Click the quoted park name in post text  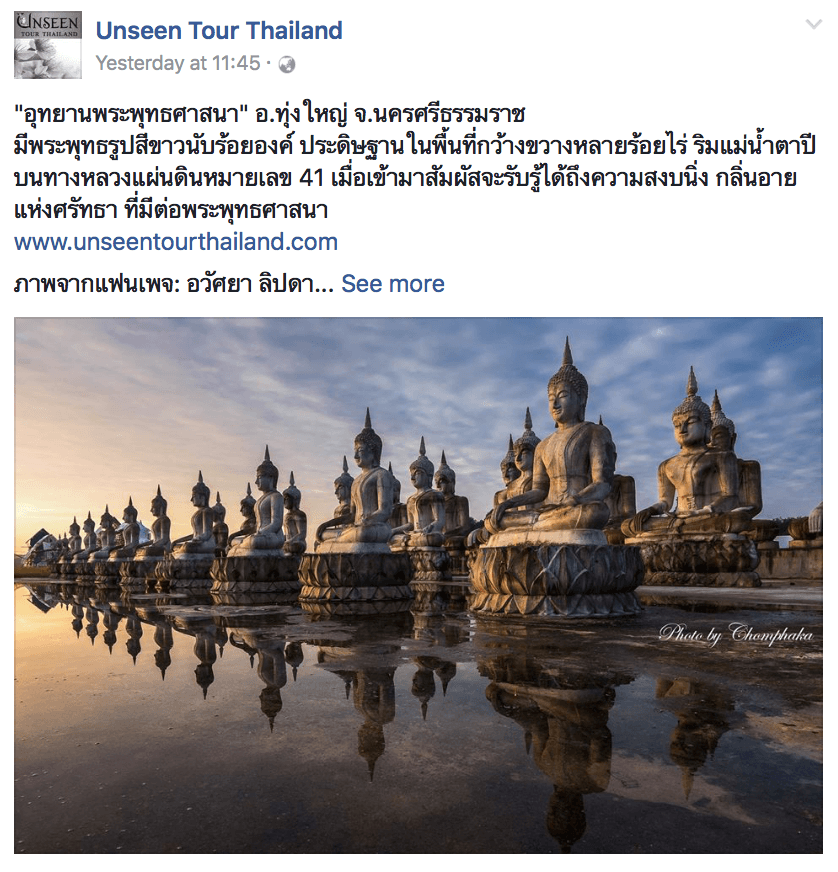(131, 115)
